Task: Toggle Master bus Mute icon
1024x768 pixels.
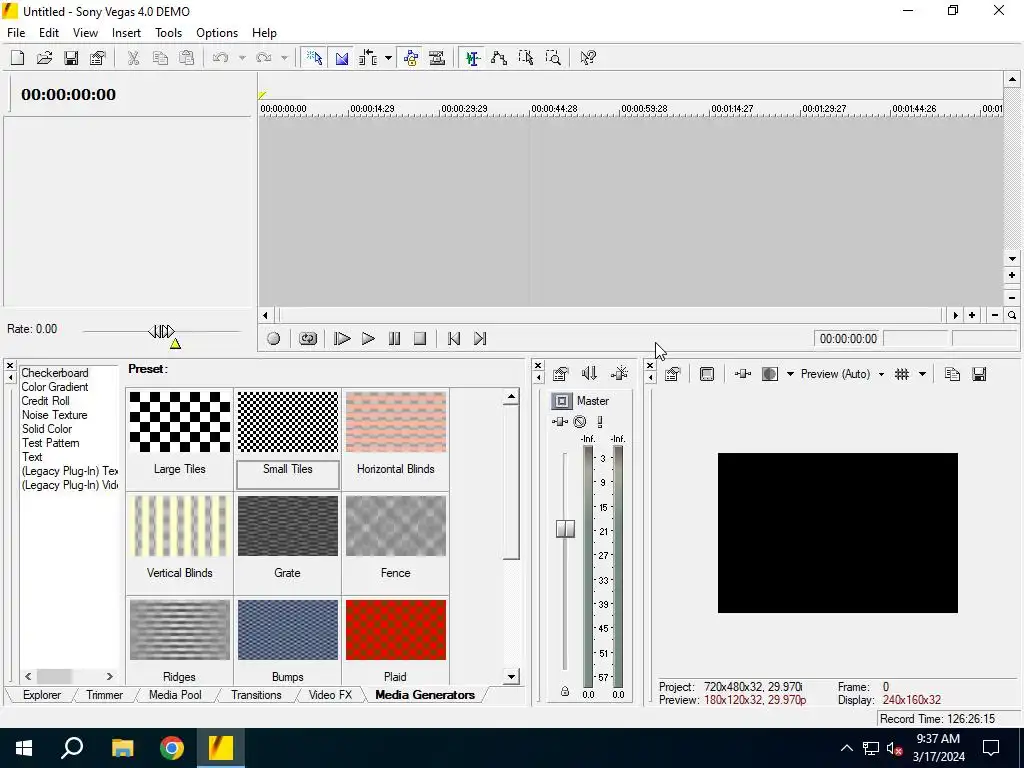Action: pyautogui.click(x=580, y=422)
